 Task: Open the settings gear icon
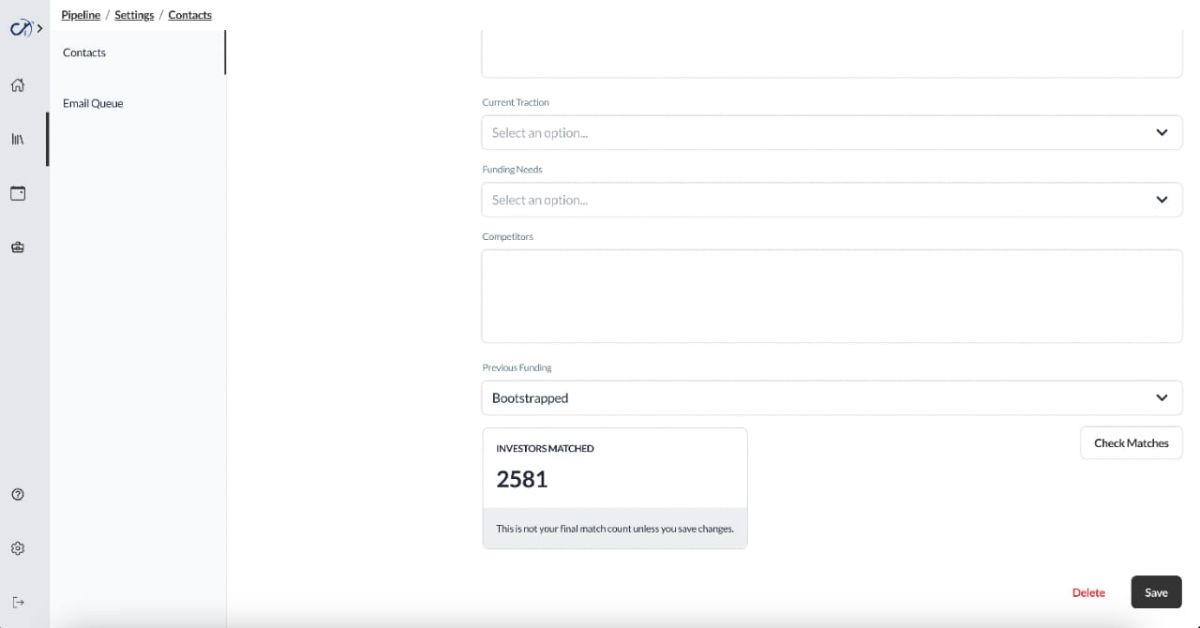(x=17, y=548)
